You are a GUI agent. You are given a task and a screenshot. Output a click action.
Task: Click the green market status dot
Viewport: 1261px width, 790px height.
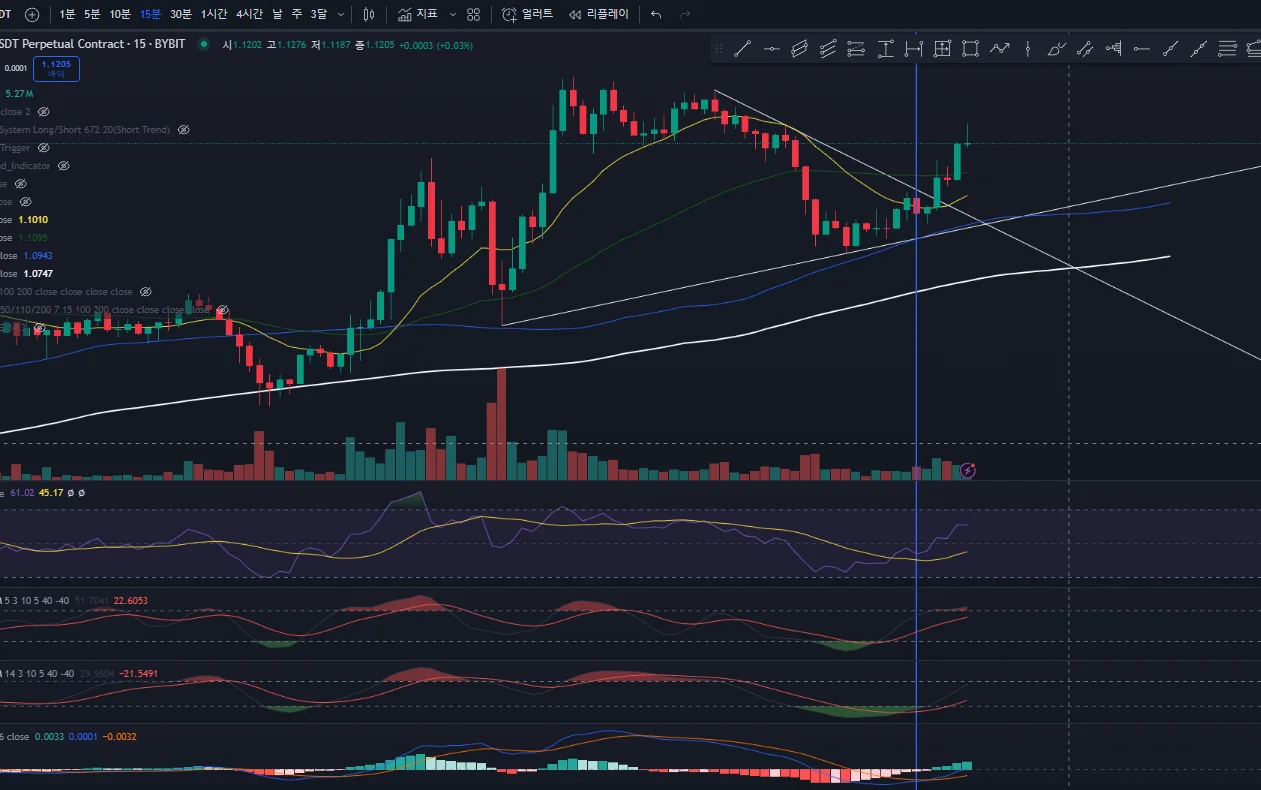(x=204, y=44)
